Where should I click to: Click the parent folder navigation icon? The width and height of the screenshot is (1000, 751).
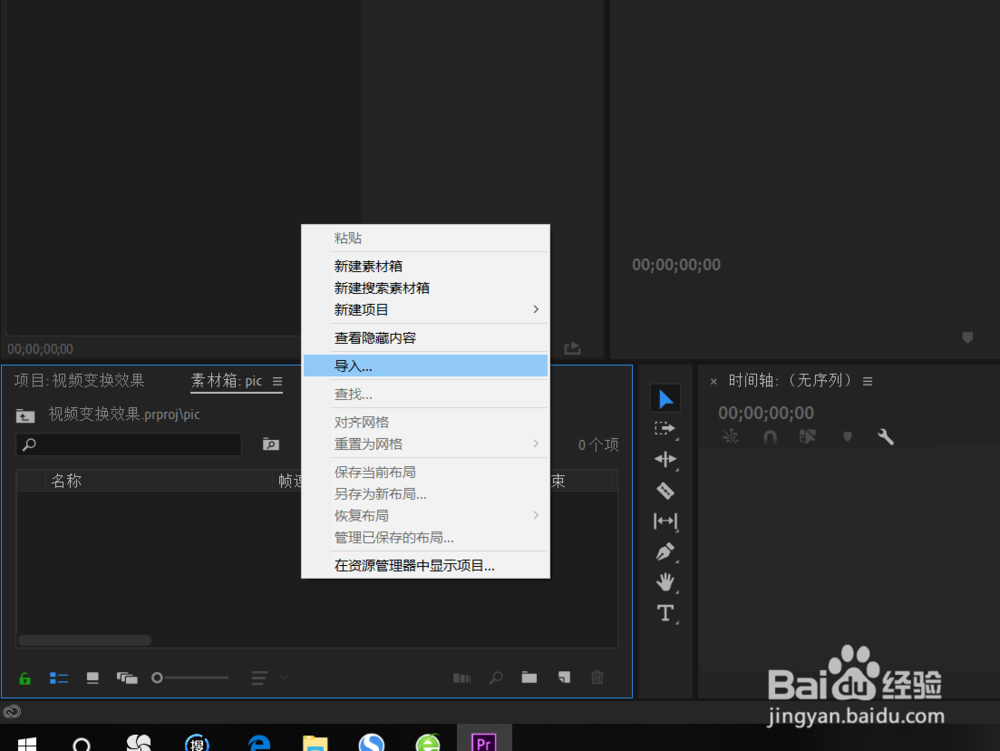(x=26, y=416)
